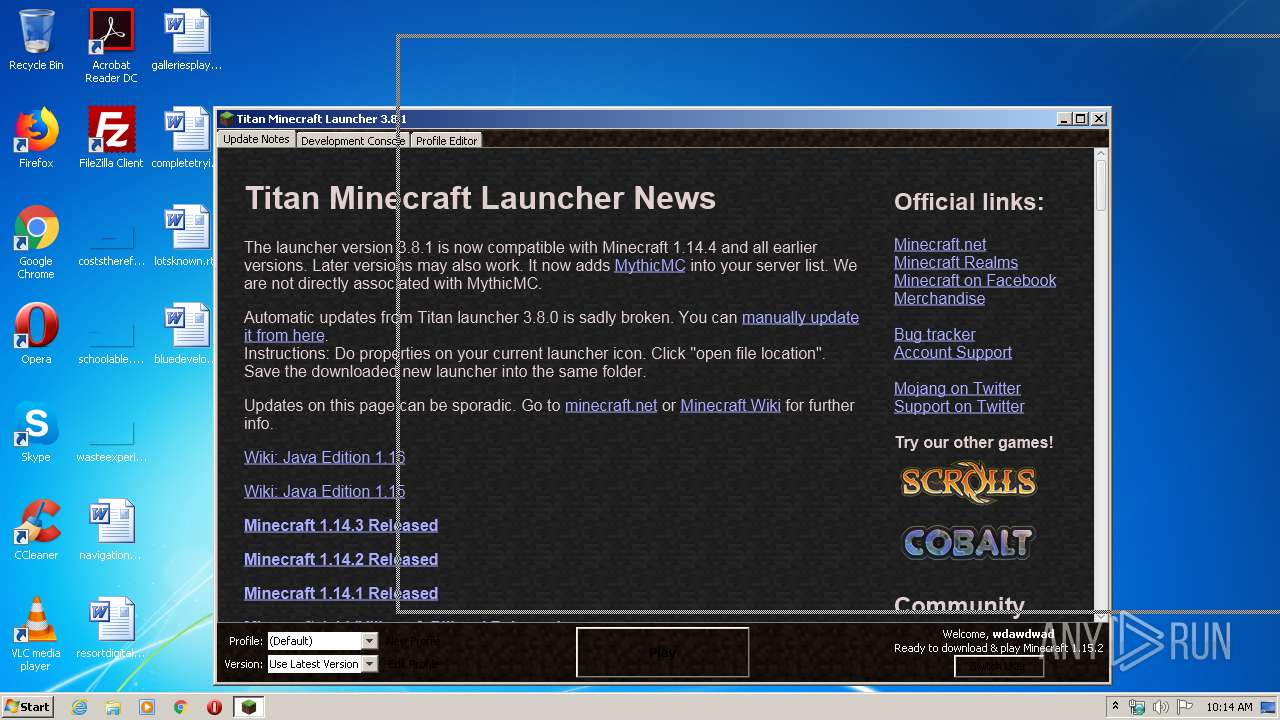This screenshot has width=1280, height=720.
Task: Open Internet Explorer from taskbar
Action: tap(80, 707)
